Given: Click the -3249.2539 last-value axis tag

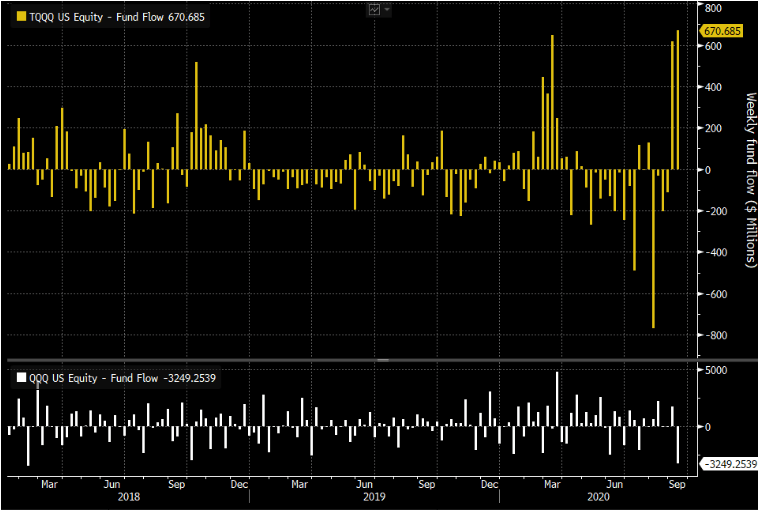Looking at the screenshot, I should pos(729,464).
